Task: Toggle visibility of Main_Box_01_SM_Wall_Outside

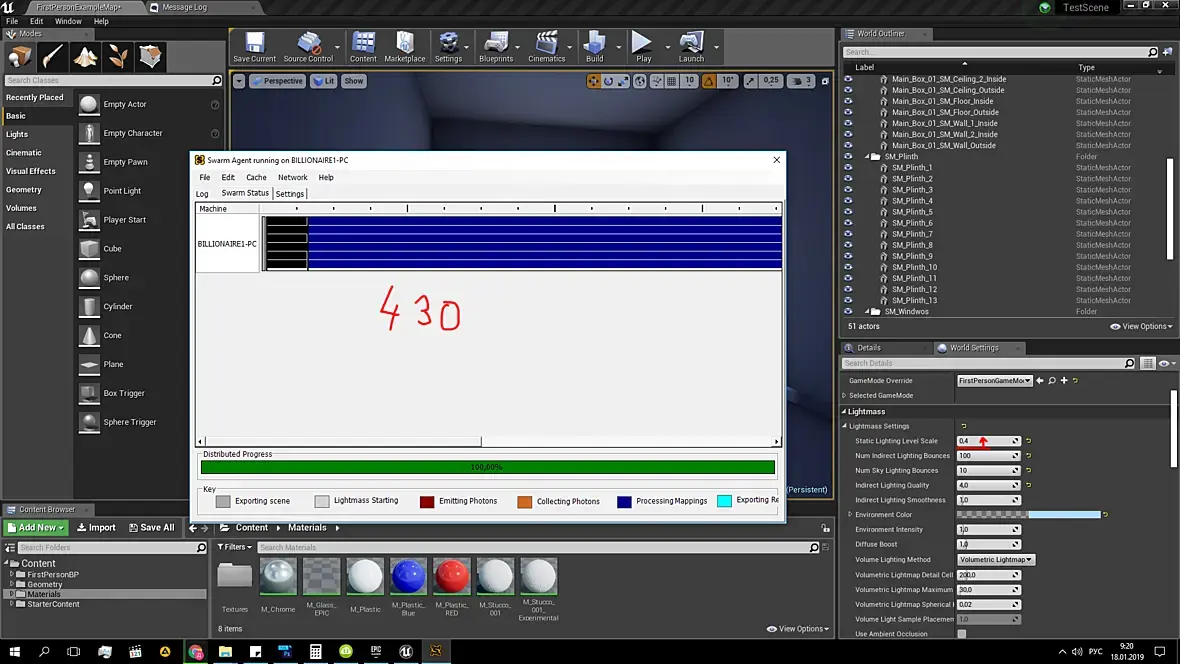Action: [848, 145]
